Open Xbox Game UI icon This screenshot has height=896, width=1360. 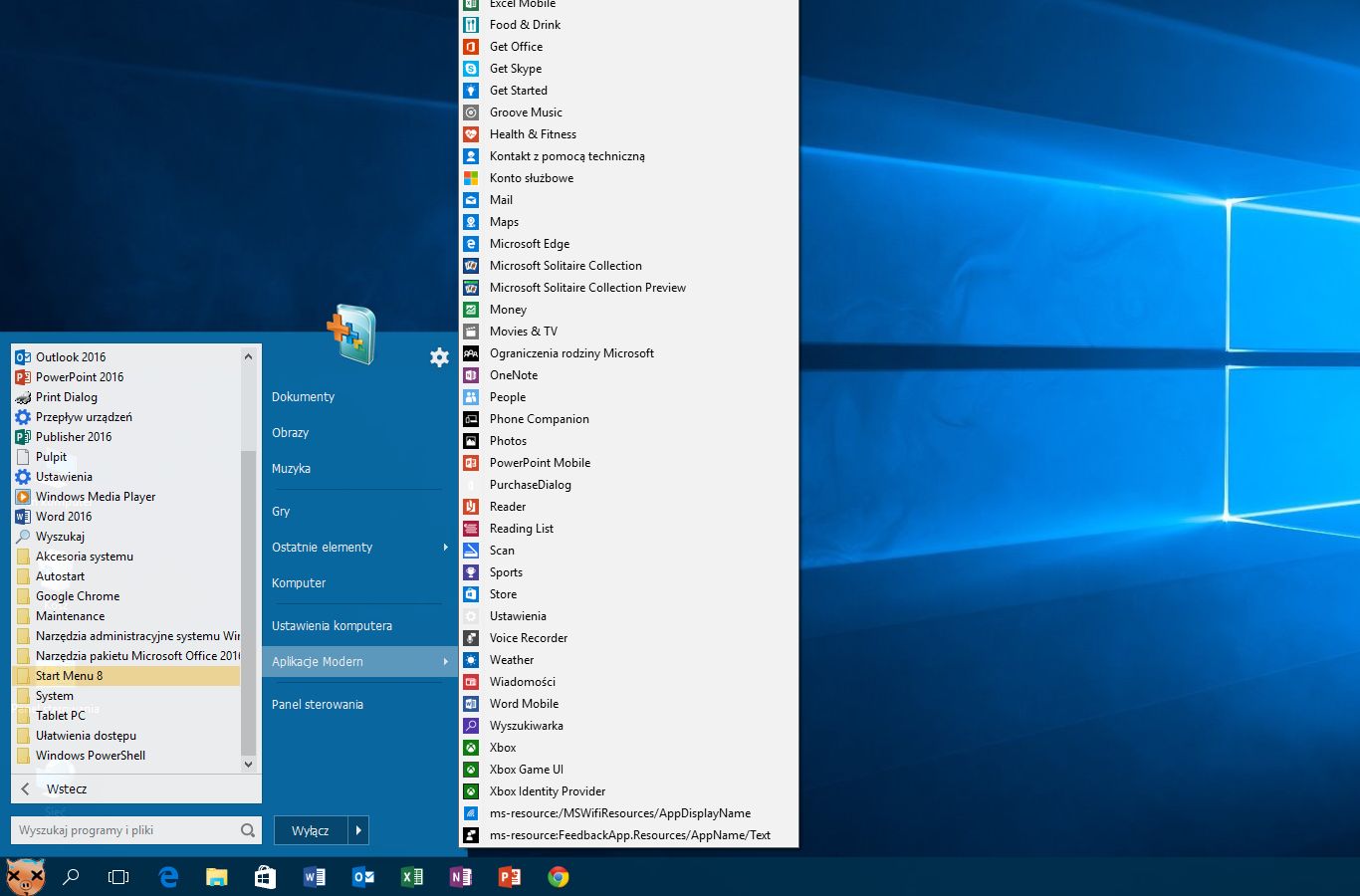pyautogui.click(x=471, y=770)
